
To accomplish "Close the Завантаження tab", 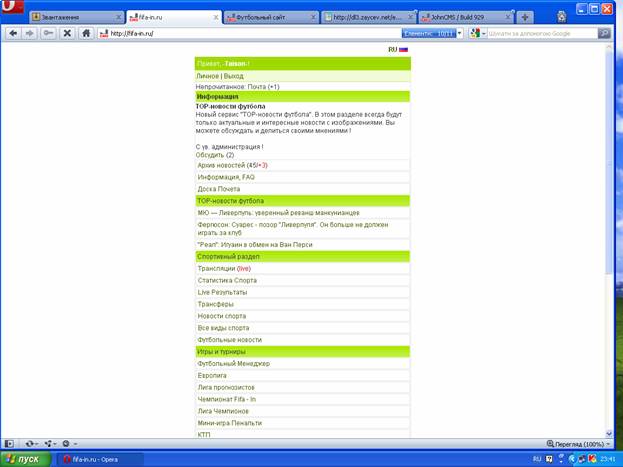I will [118, 17].
